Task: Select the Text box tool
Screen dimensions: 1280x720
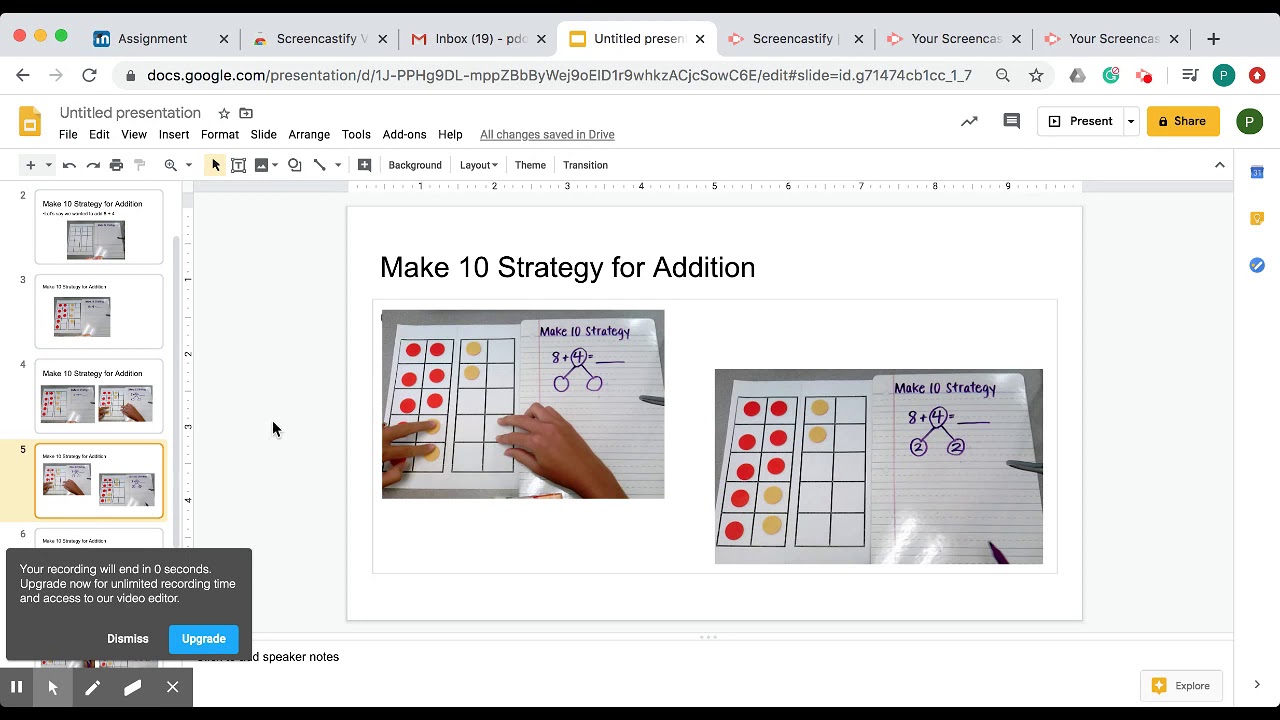Action: 238,165
